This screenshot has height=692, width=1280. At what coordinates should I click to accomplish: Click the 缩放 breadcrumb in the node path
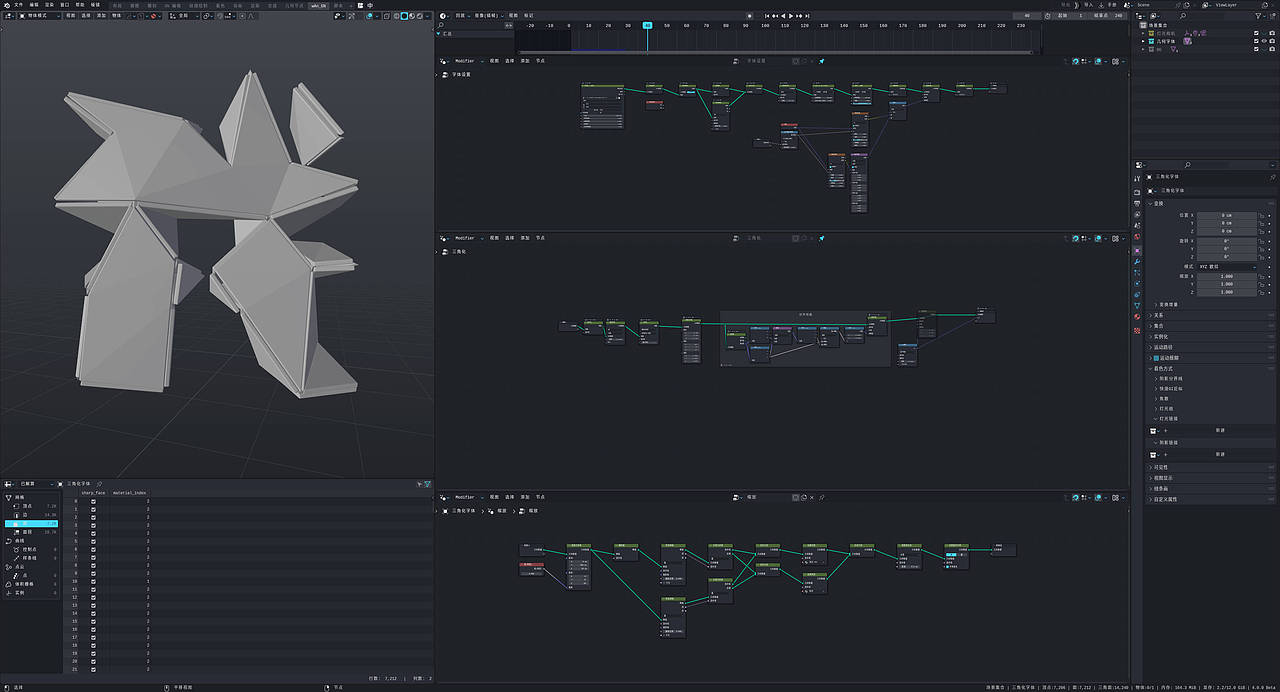[x=503, y=510]
